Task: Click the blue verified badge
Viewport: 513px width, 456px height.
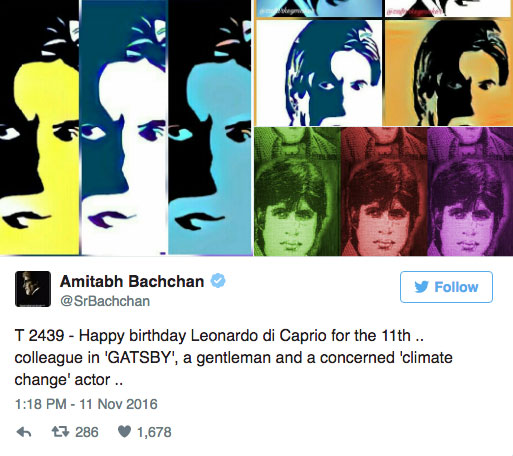Action: (x=218, y=281)
